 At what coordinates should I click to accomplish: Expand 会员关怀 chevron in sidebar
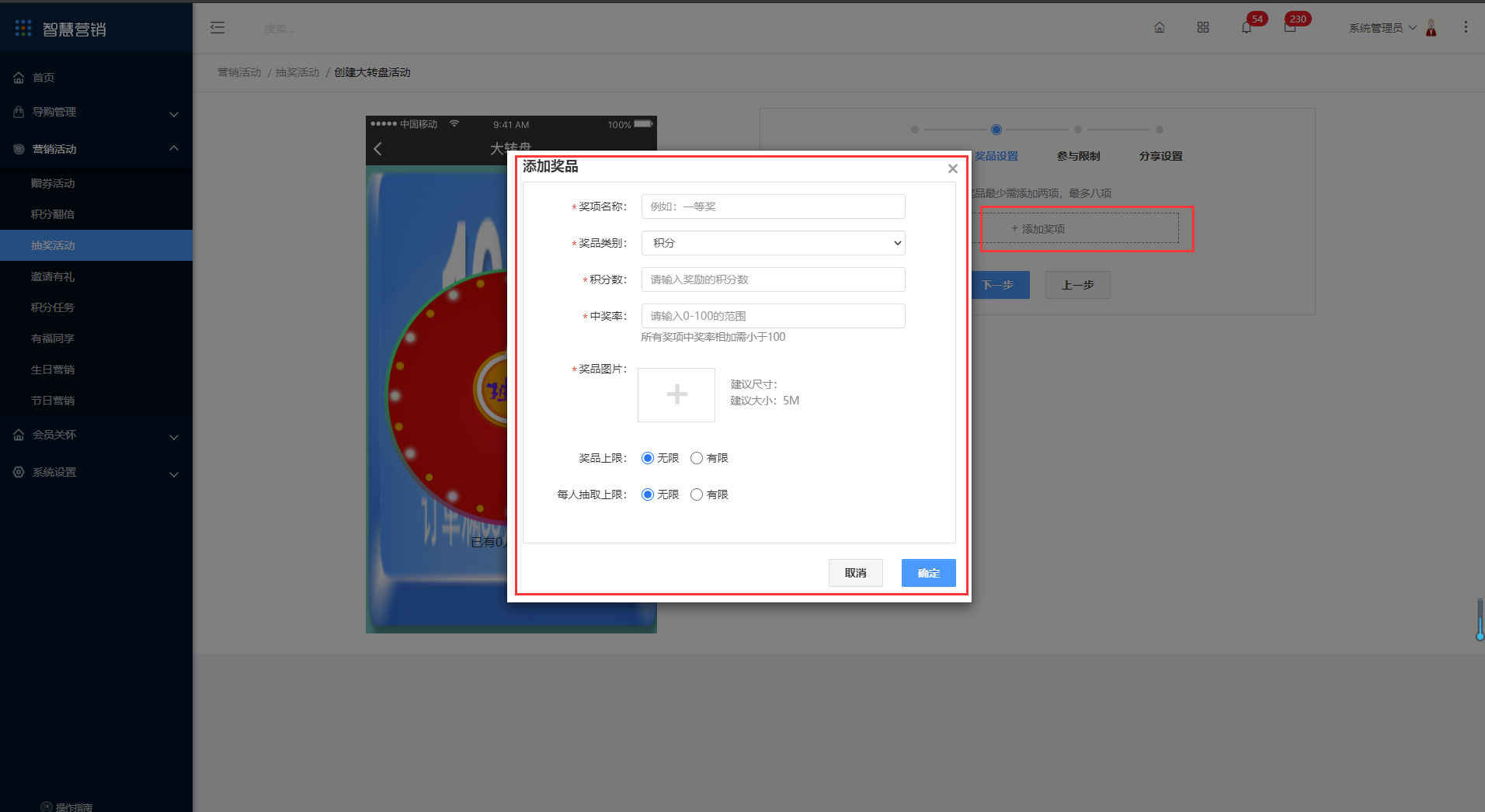pyautogui.click(x=174, y=436)
